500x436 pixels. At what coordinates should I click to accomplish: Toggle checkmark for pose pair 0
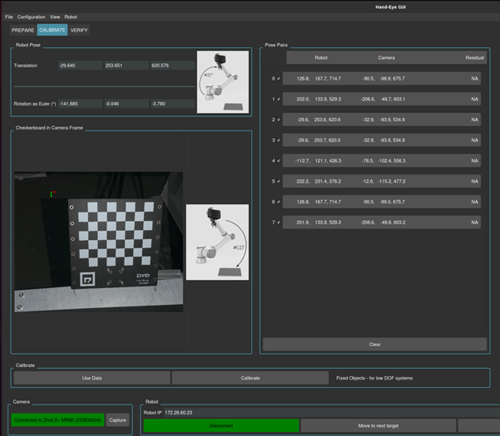click(x=278, y=79)
